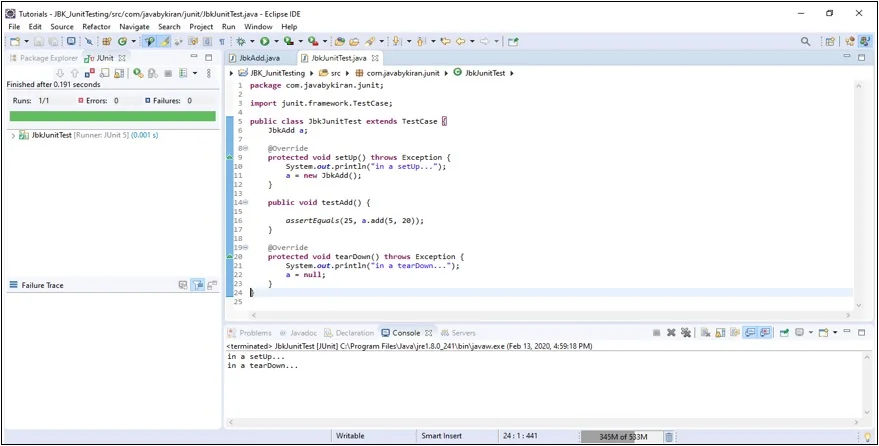Click the Run Garbage Collector trash icon
This screenshot has width=879, height=446.
coord(669,436)
